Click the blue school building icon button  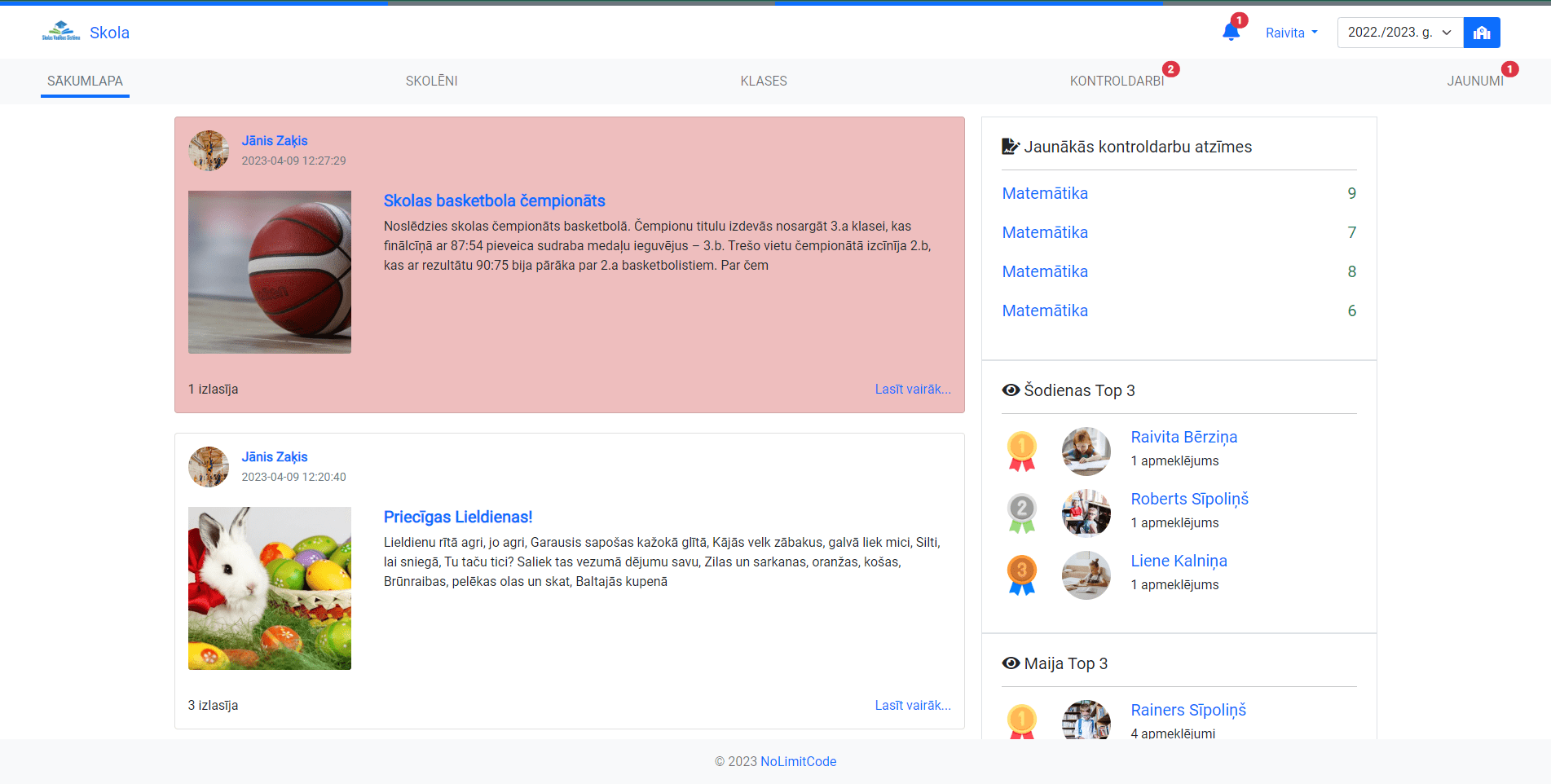[x=1482, y=33]
